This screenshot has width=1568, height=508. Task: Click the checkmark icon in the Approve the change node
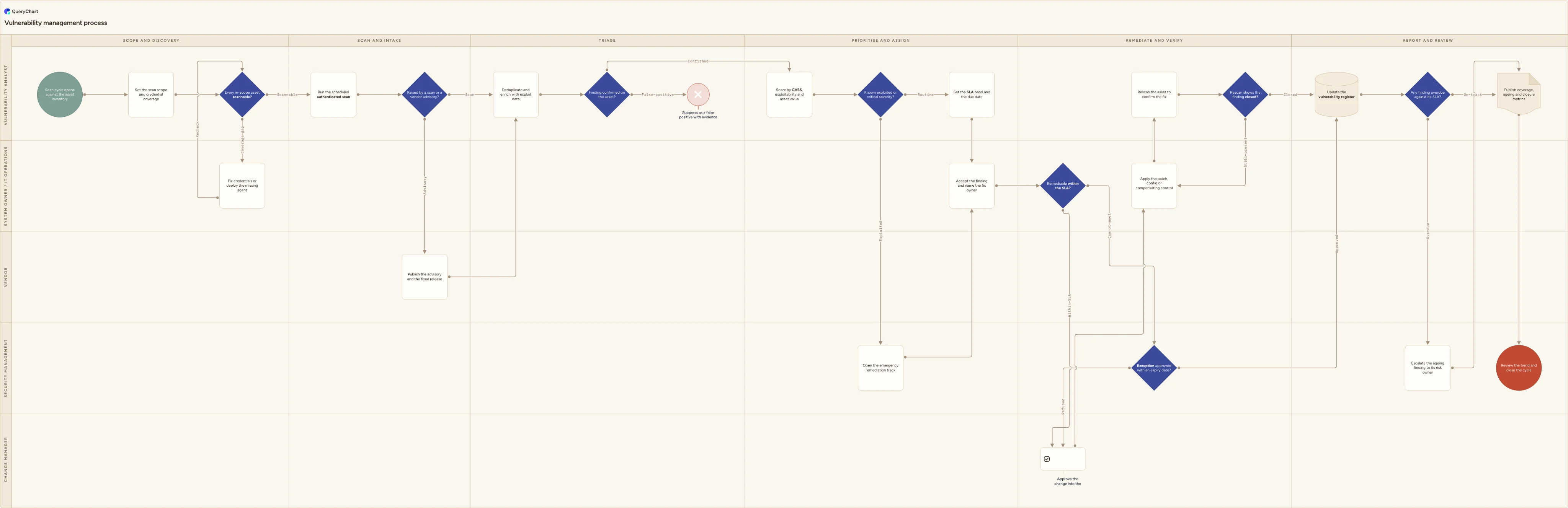(x=1047, y=459)
